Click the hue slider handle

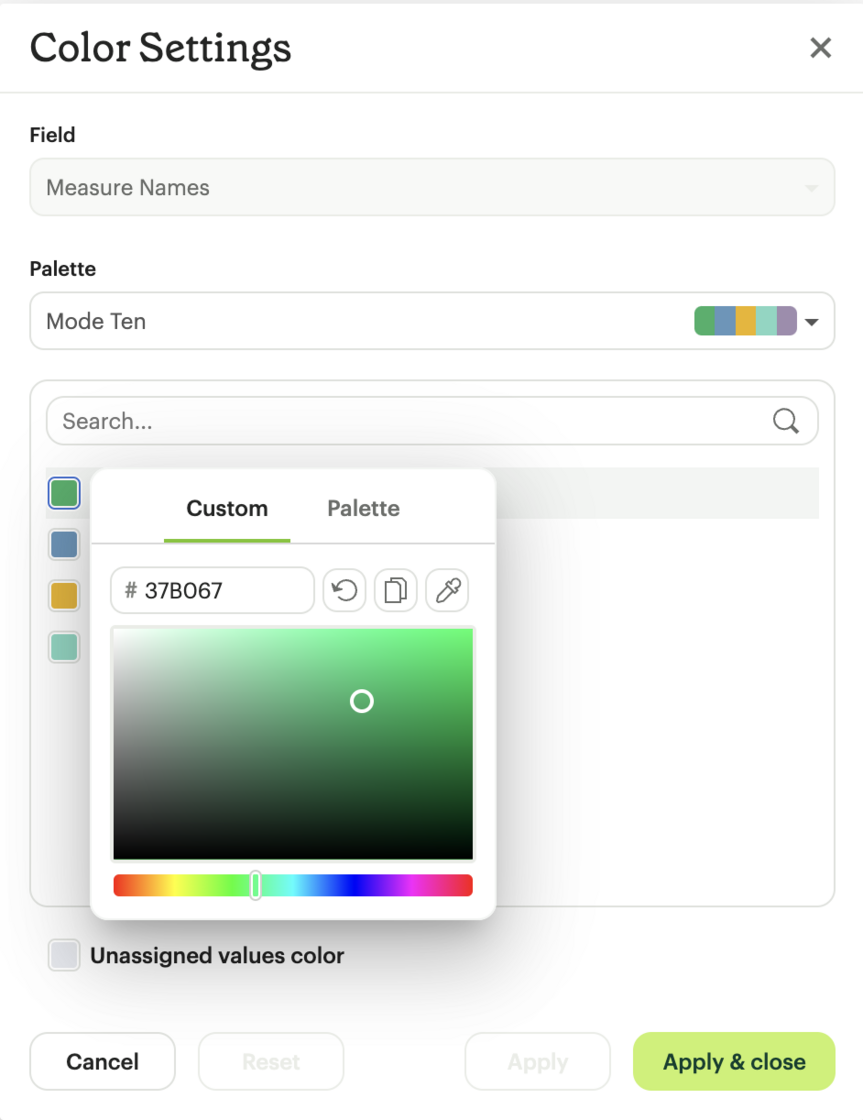click(255, 884)
